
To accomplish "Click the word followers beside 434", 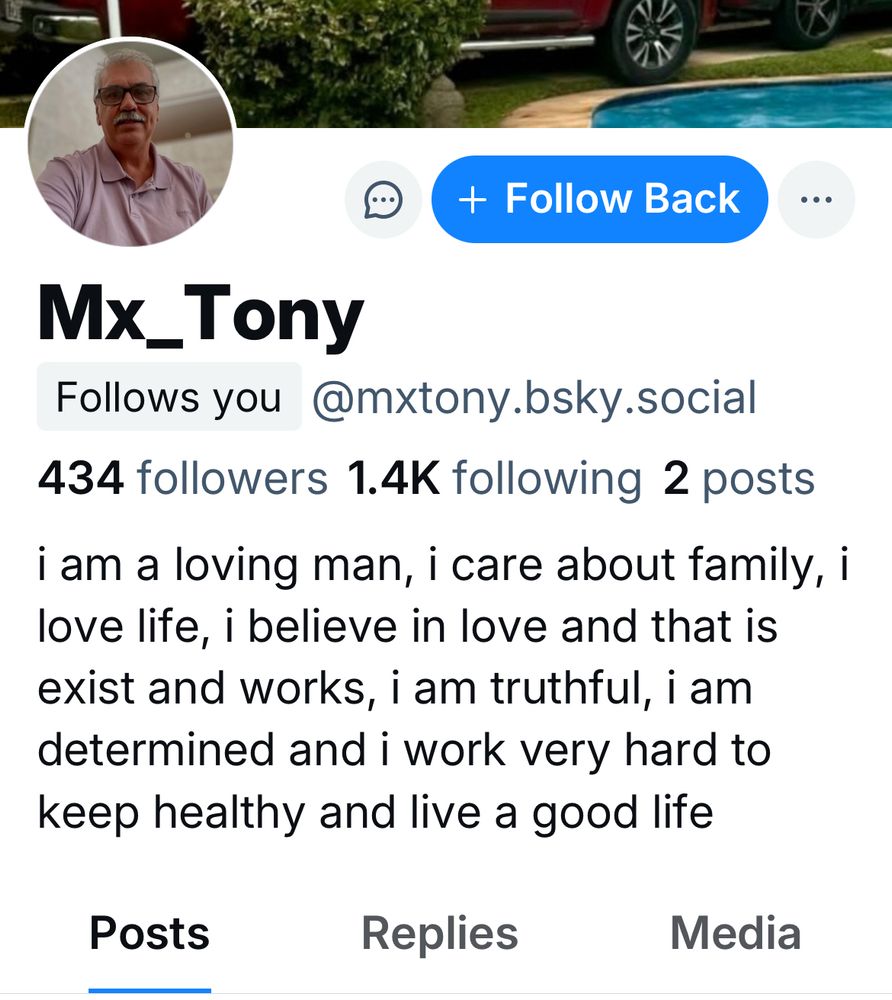I will coord(233,478).
